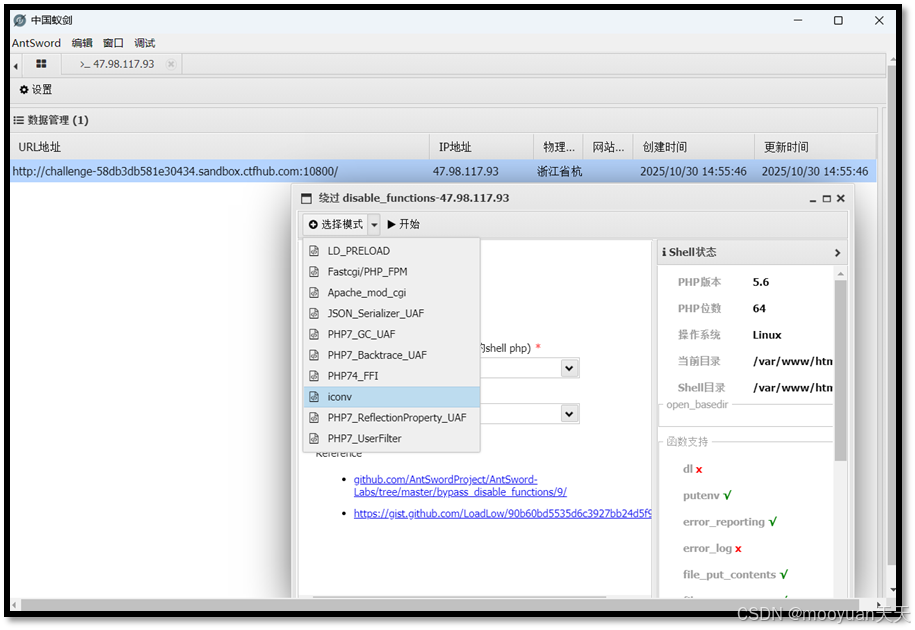Click the main window horizontal scrollbar
Image resolution: width=915 pixels, height=630 pixels.
(x=439, y=605)
